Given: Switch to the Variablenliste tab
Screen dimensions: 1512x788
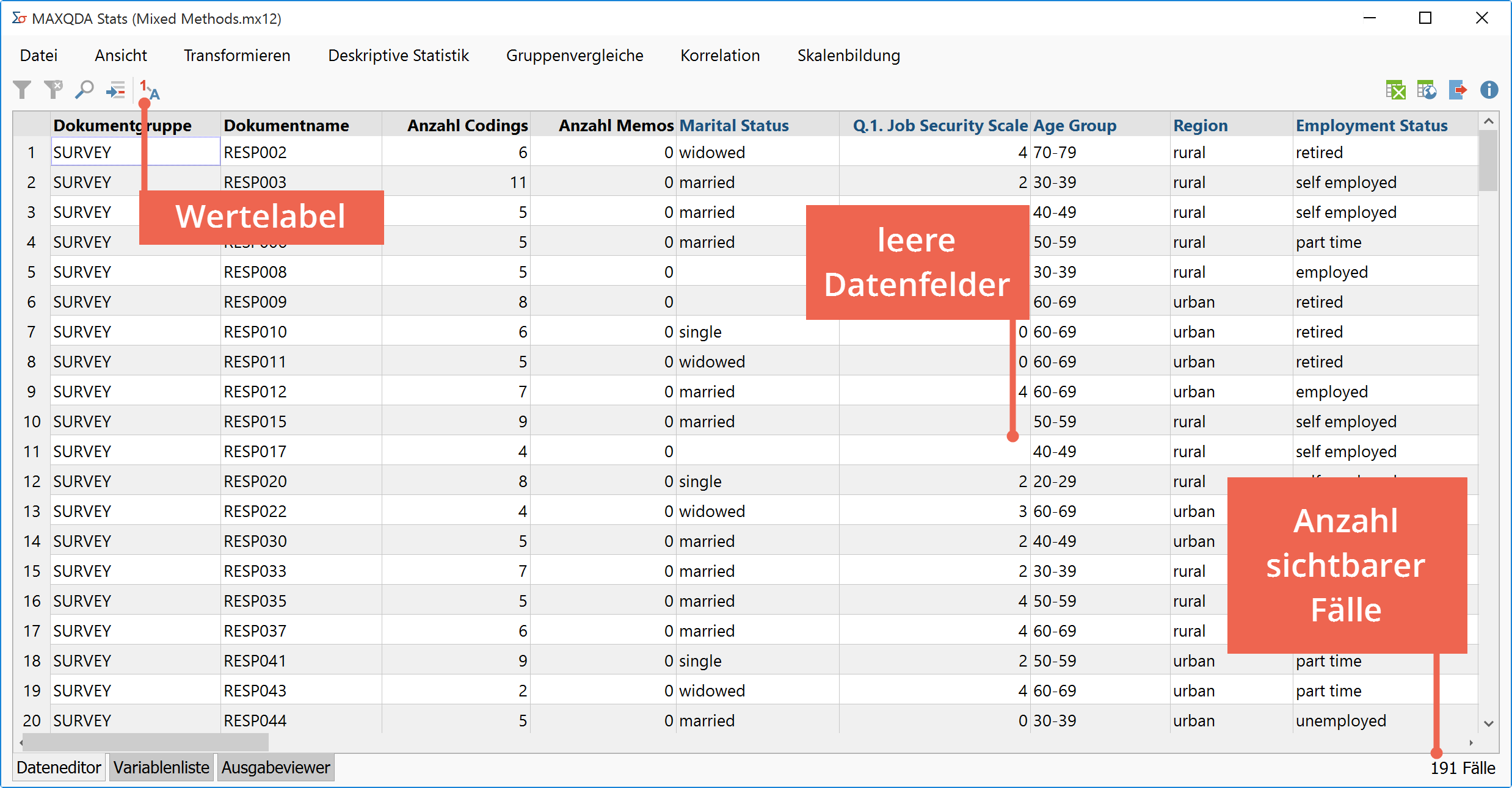Looking at the screenshot, I should point(161,767).
